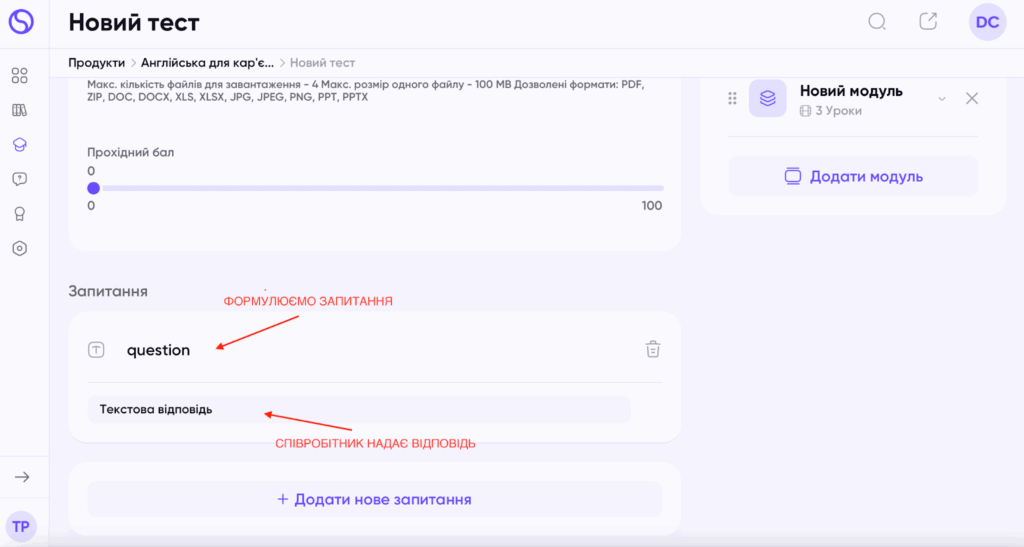Click Додати нове запитання button
The height and width of the screenshot is (547, 1024).
coord(375,499)
